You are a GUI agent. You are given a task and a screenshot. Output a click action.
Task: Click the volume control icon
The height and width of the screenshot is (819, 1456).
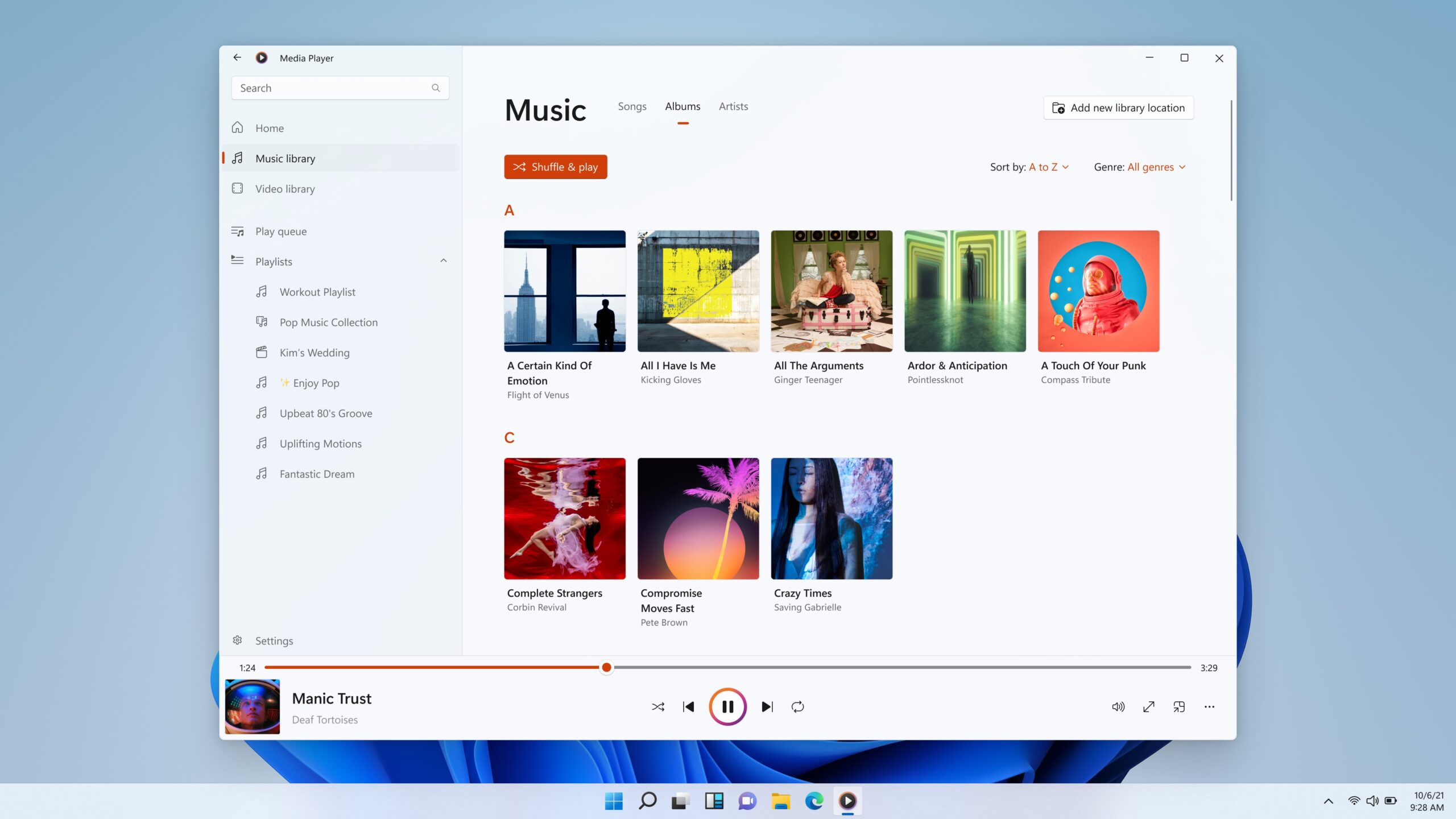pyautogui.click(x=1118, y=706)
